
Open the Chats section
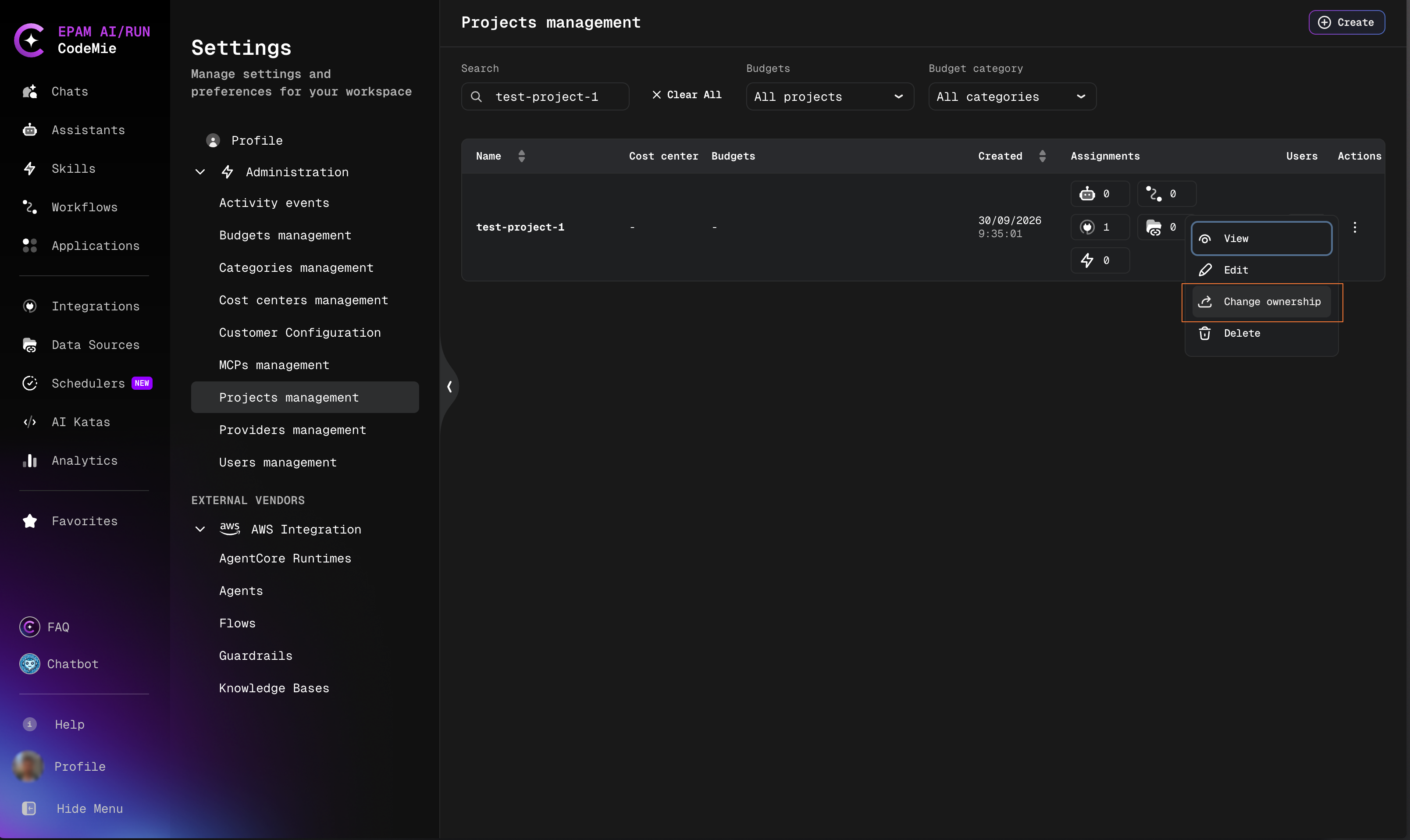point(56,92)
